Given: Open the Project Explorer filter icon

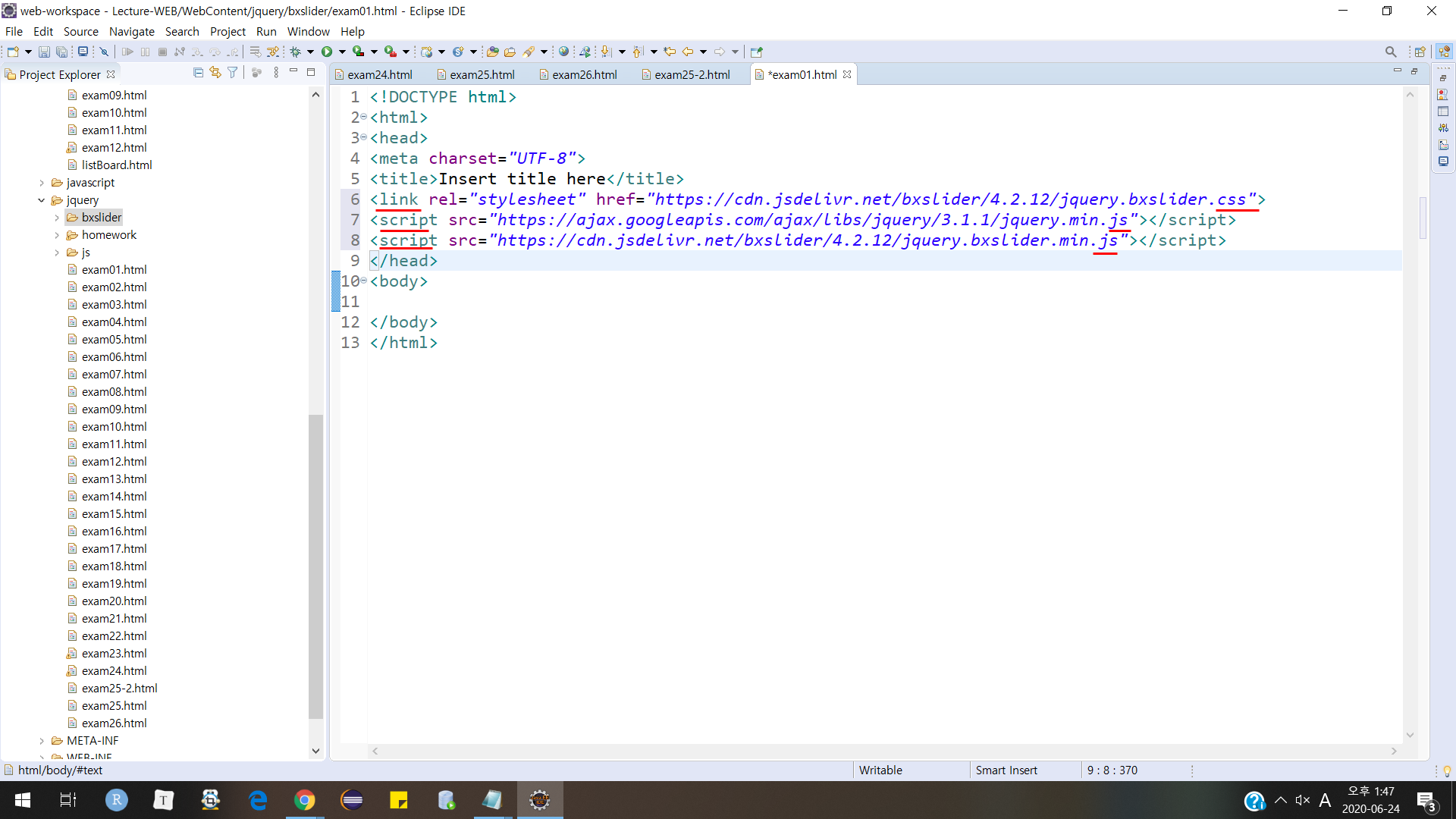Looking at the screenshot, I should click(x=233, y=73).
